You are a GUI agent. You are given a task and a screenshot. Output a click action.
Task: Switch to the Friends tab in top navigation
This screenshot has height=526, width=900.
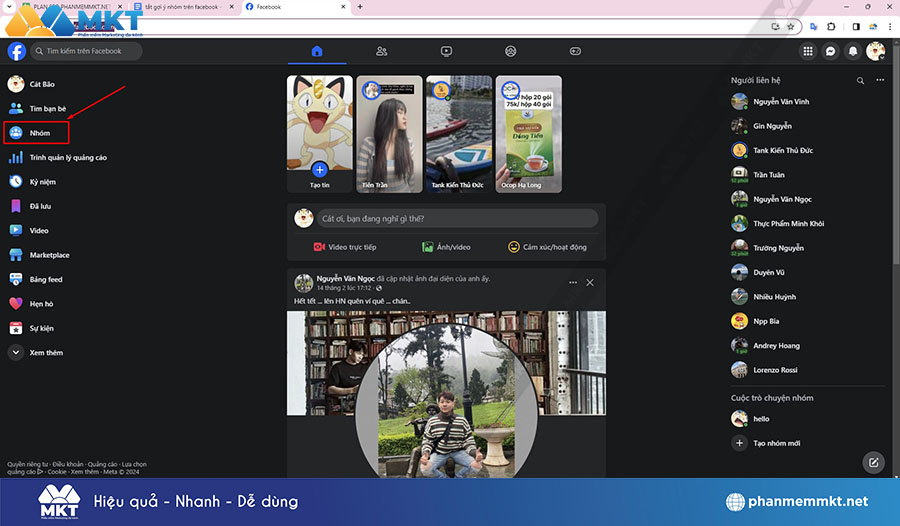381,51
